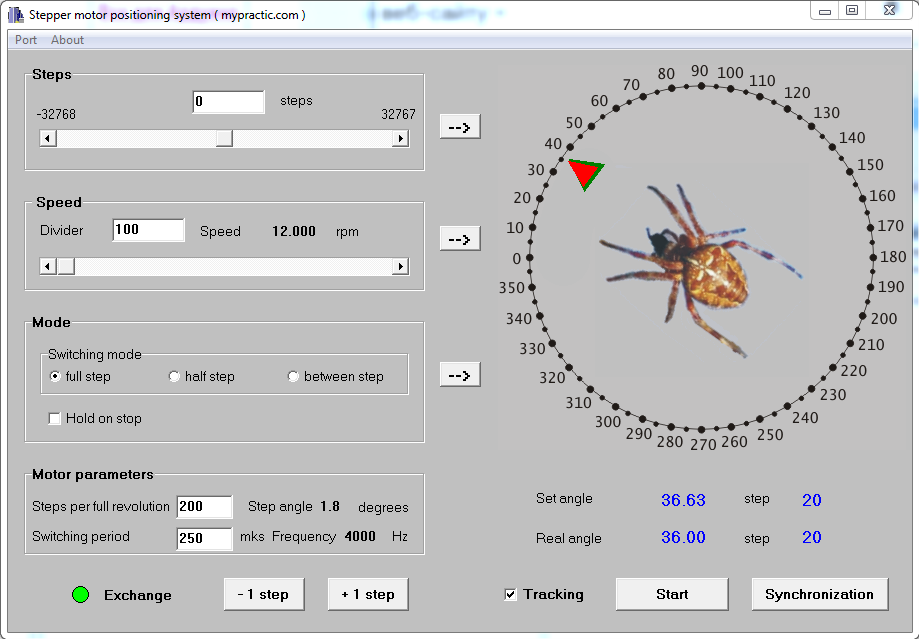Click the steps minimum label -32768

tap(56, 114)
